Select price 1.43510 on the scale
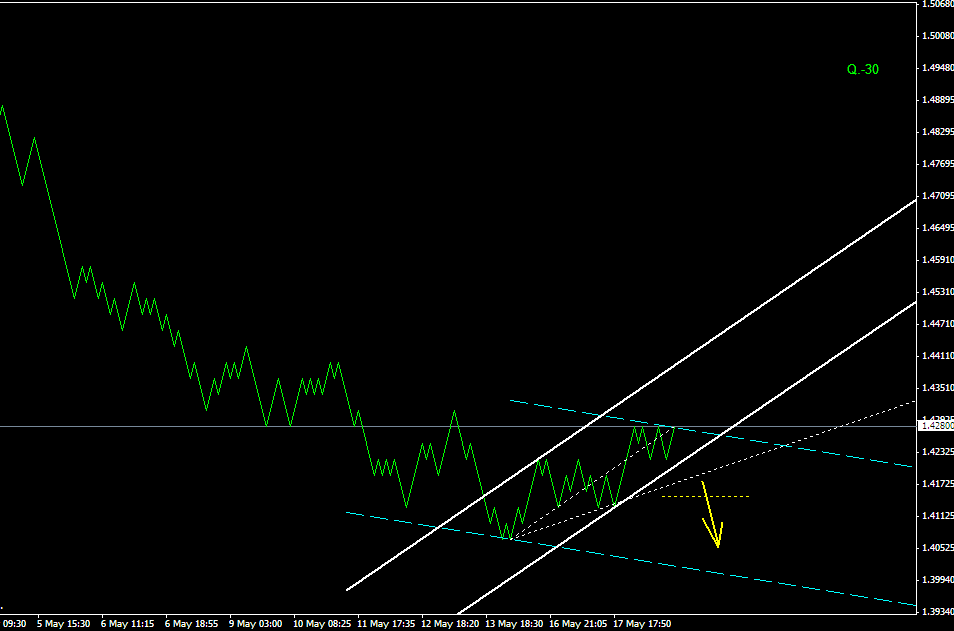Image resolution: width=954 pixels, height=631 pixels. [x=938, y=388]
